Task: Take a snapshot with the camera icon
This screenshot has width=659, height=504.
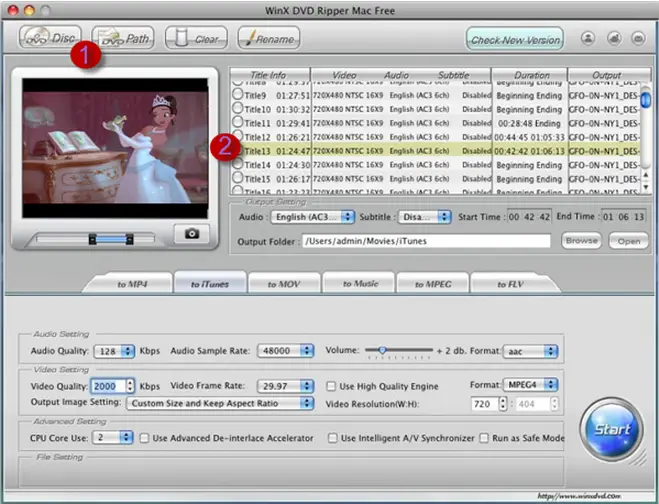Action: click(192, 233)
